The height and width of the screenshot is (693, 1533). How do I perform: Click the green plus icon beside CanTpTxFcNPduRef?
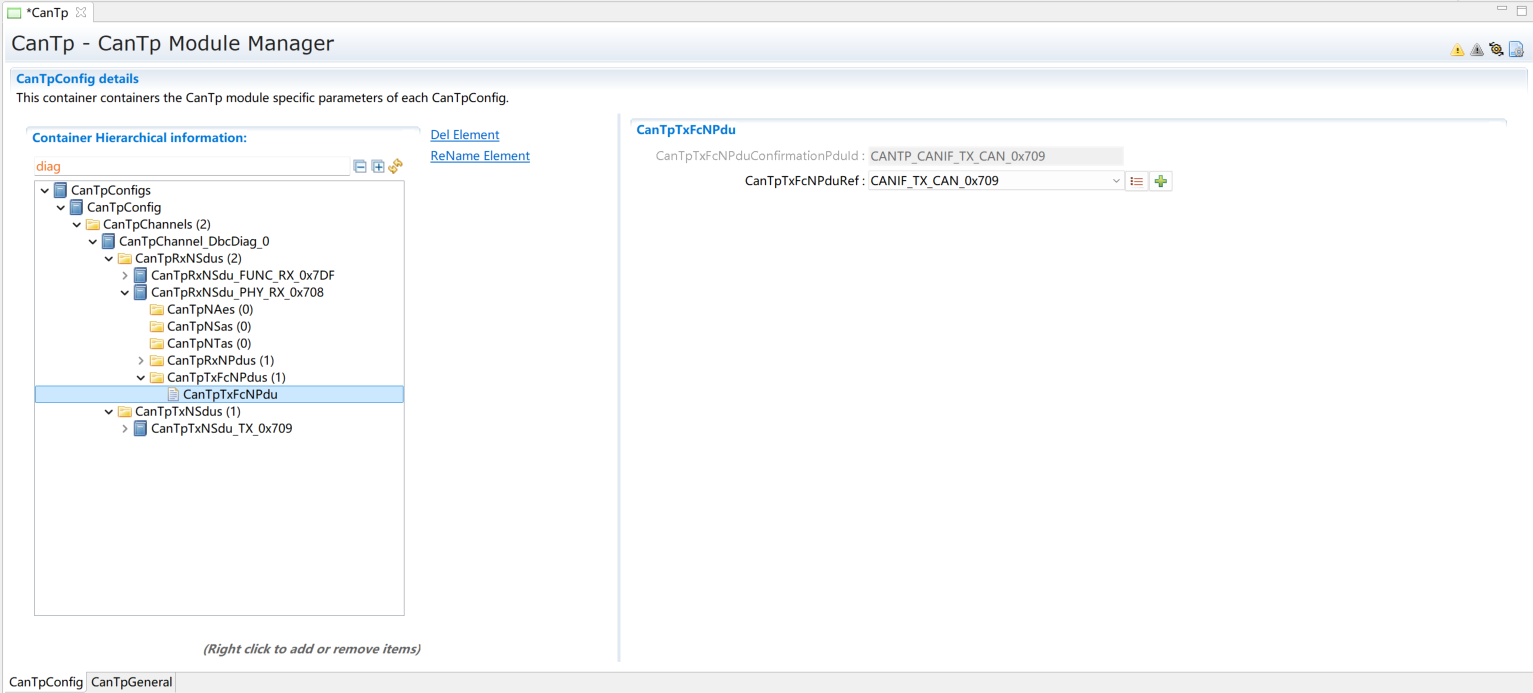click(1160, 181)
